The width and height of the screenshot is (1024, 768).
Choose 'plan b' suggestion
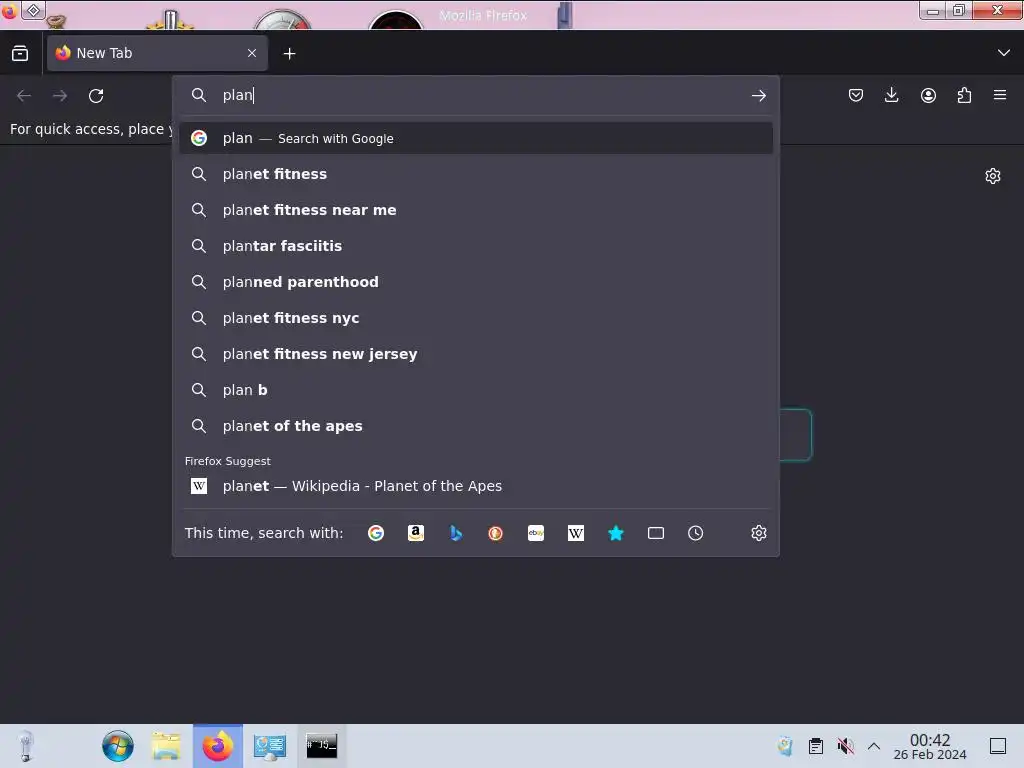476,389
